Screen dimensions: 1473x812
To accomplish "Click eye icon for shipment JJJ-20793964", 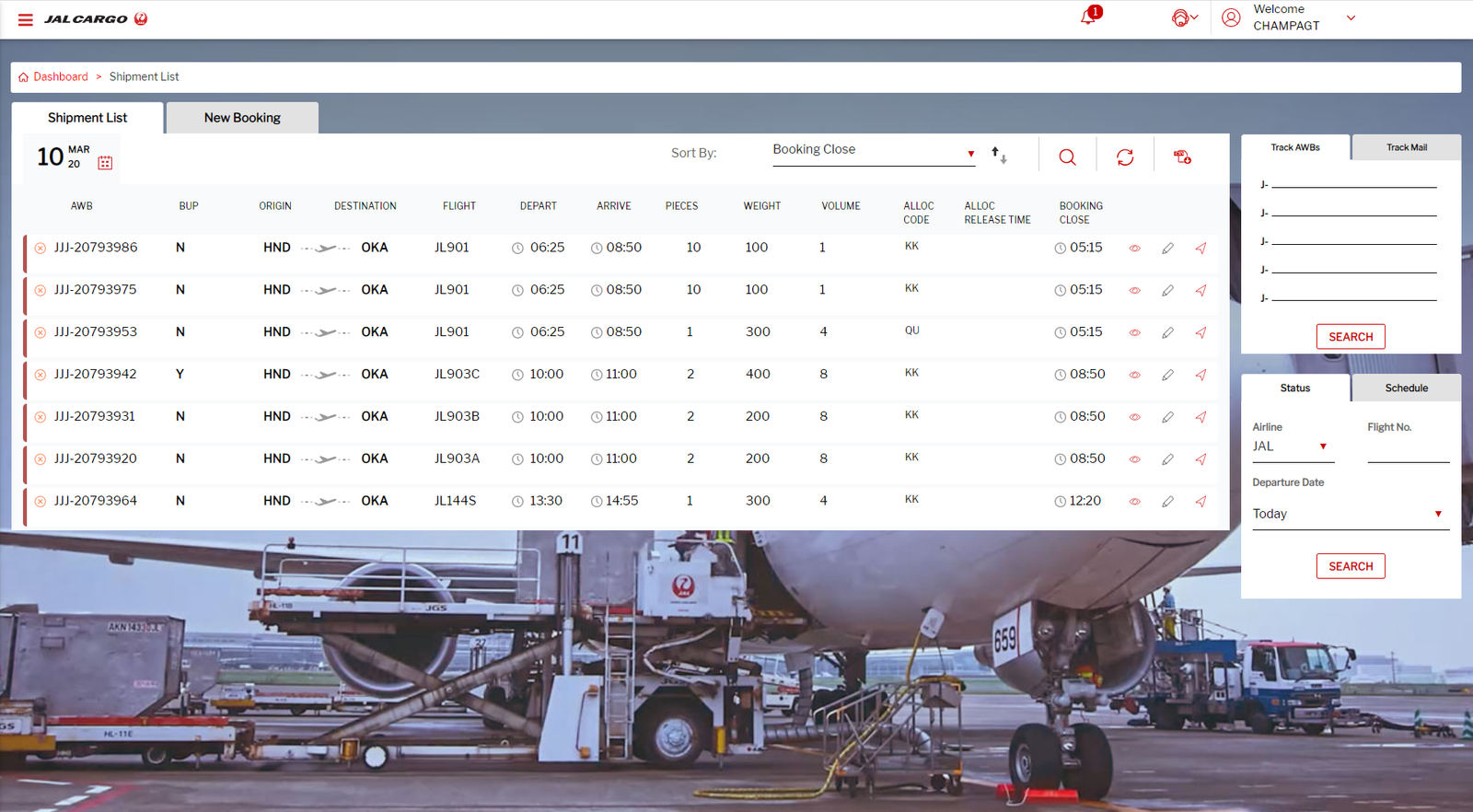I will coord(1134,502).
